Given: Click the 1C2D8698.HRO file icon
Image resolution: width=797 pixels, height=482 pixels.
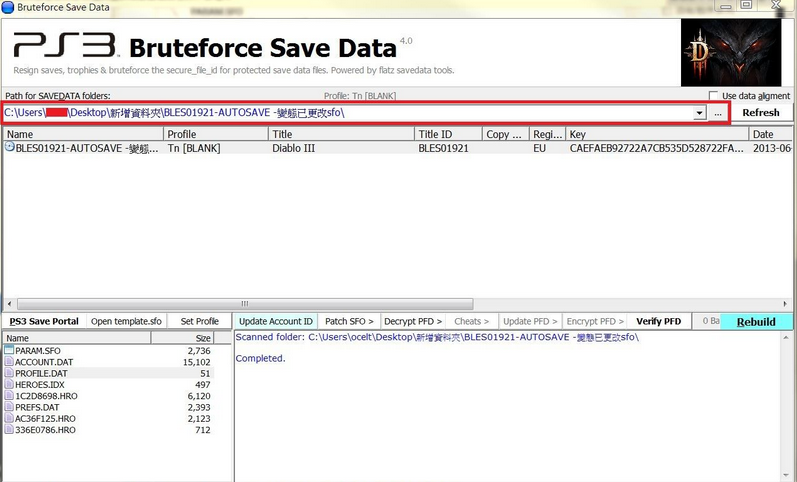Looking at the screenshot, I should (x=9, y=396).
